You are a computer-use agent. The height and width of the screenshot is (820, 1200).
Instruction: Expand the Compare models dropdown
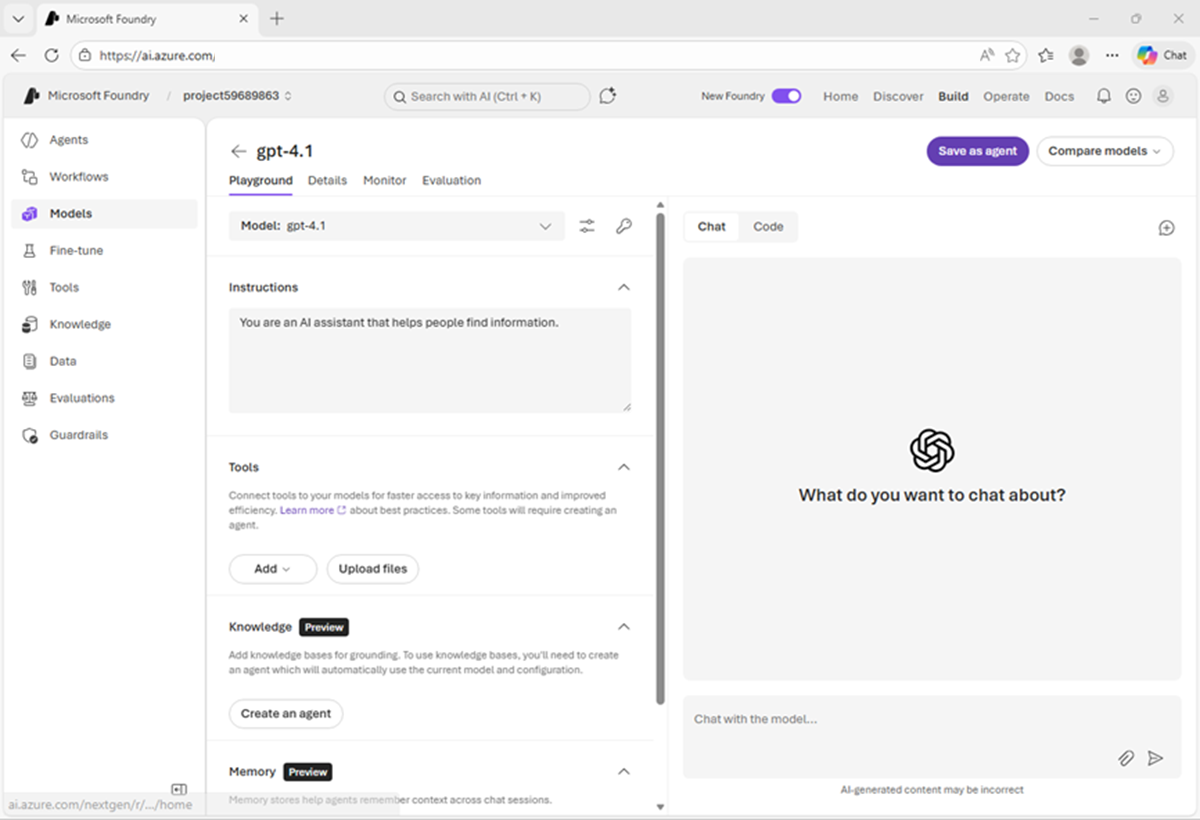click(x=1104, y=151)
